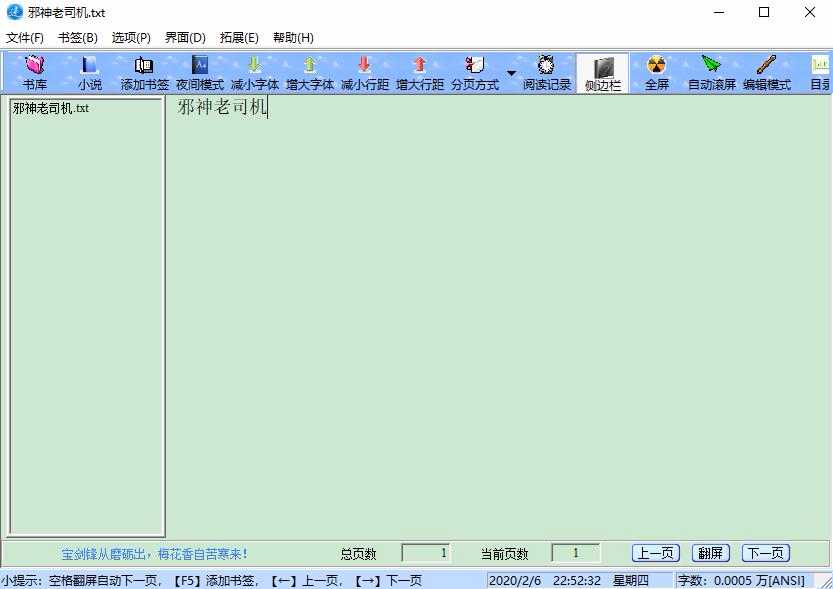The width and height of the screenshot is (833, 589).
Task: Open the 界面(D) menu
Action: tap(185, 38)
